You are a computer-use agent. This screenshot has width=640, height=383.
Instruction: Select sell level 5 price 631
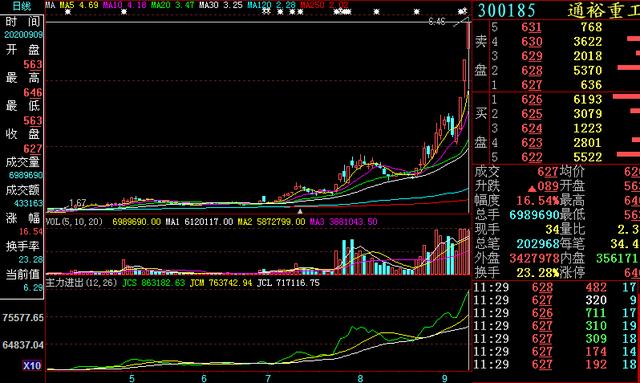pyautogui.click(x=531, y=27)
